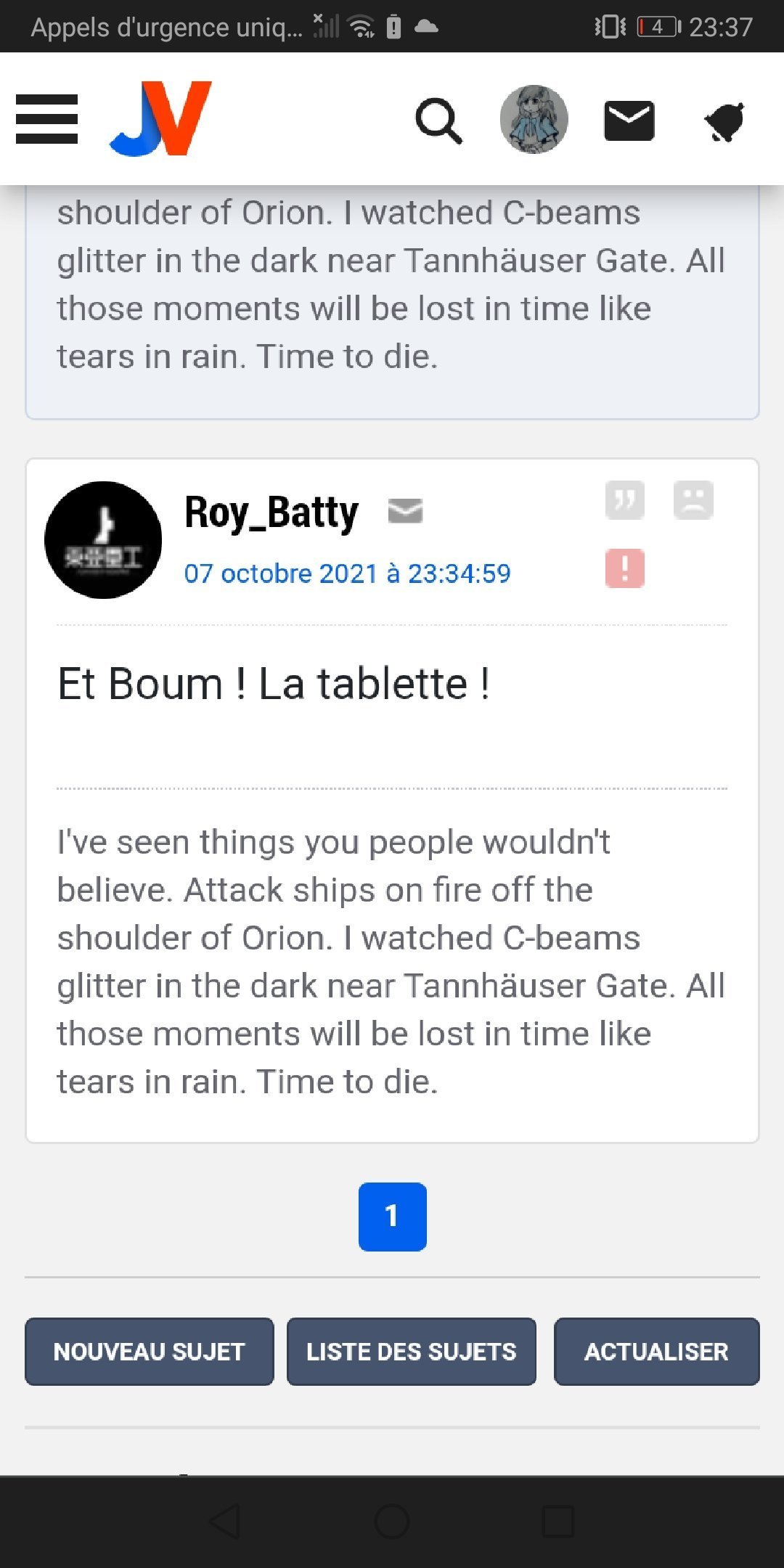
Task: Go to page 1 of the topic
Action: [392, 1217]
